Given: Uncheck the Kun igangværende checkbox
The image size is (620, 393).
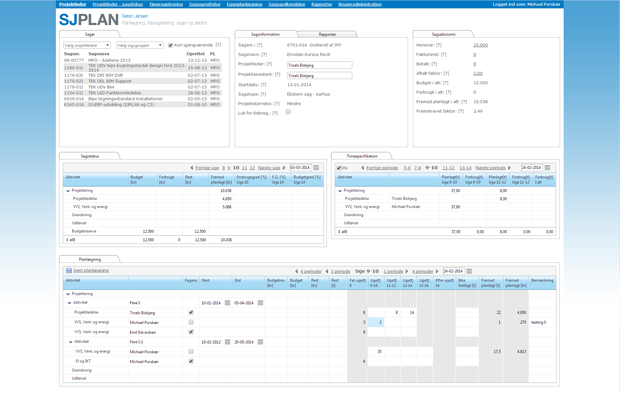Looking at the screenshot, I should (170, 45).
